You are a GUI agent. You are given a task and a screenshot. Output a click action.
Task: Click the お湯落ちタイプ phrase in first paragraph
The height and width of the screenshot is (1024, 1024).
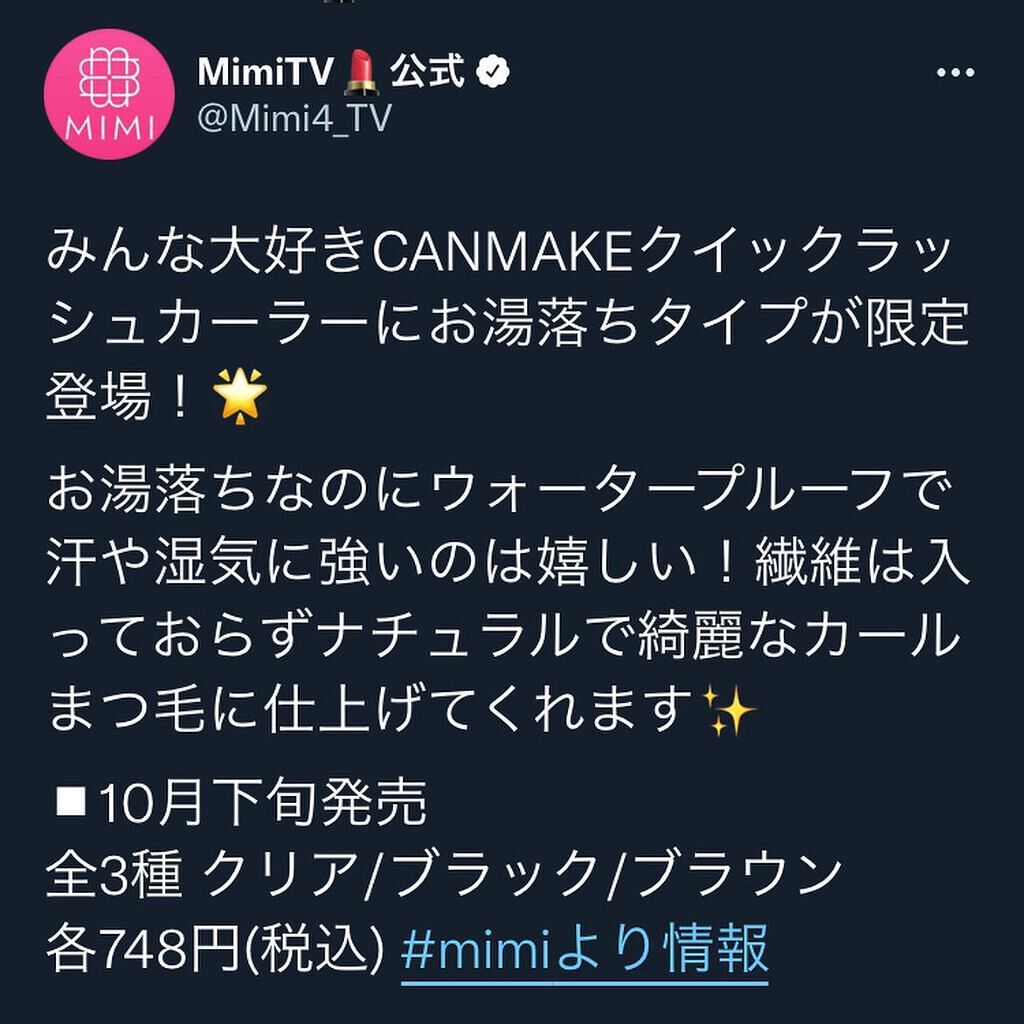click(x=615, y=325)
